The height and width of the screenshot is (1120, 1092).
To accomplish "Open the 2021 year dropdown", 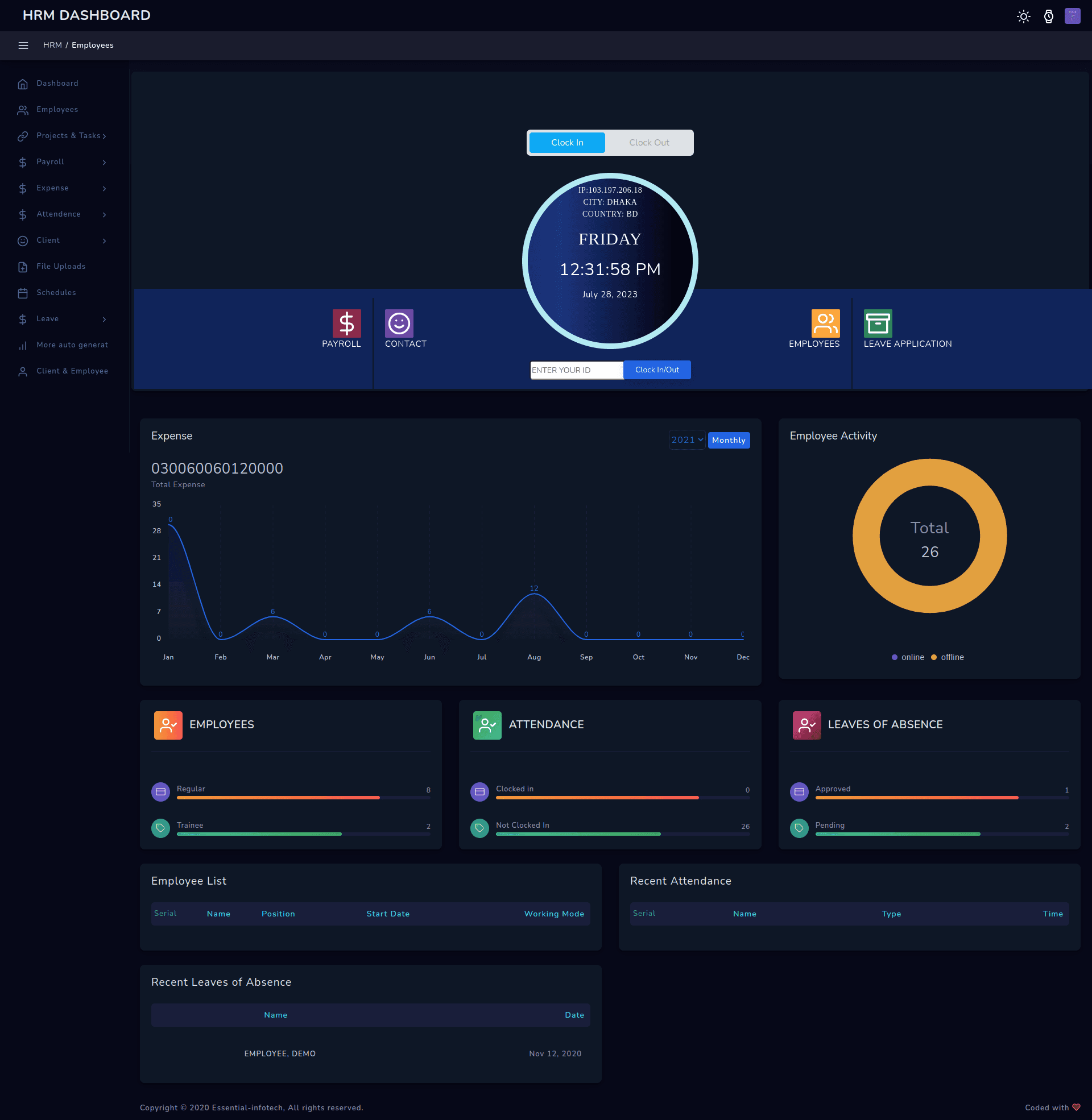I will click(x=686, y=439).
